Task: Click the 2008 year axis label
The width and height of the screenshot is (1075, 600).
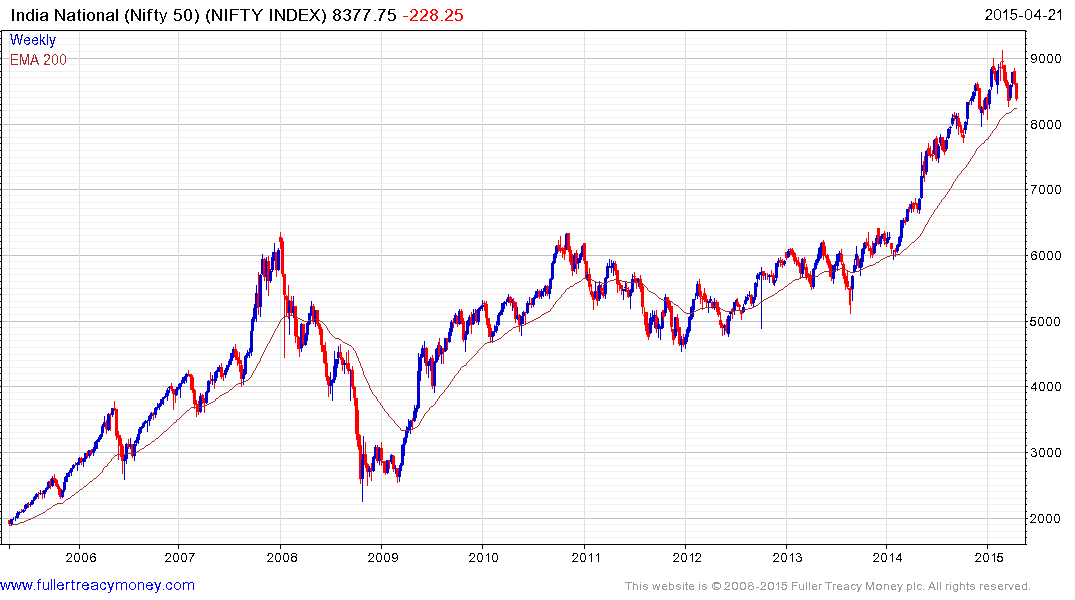Action: pos(282,557)
